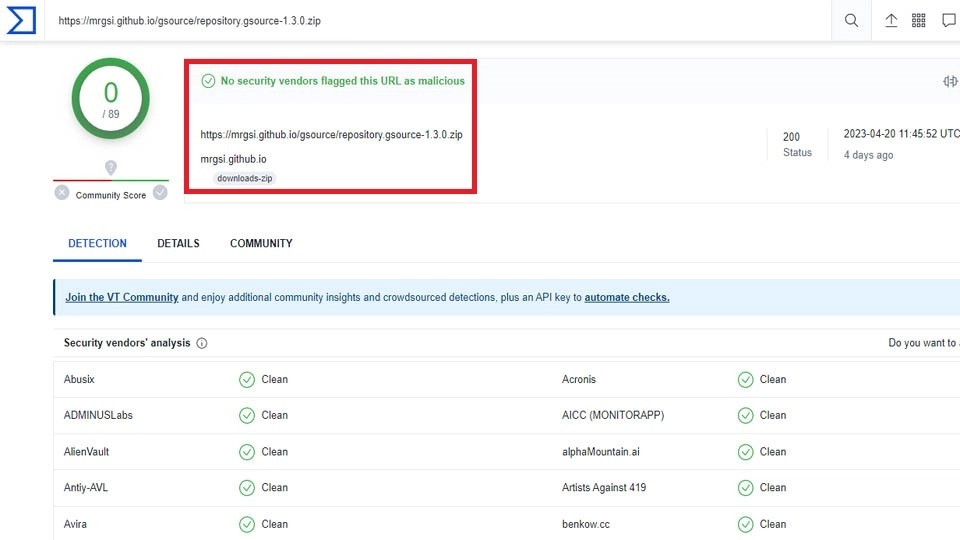Click the URL search field at the top
This screenshot has height=540, width=960.
(x=438, y=20)
